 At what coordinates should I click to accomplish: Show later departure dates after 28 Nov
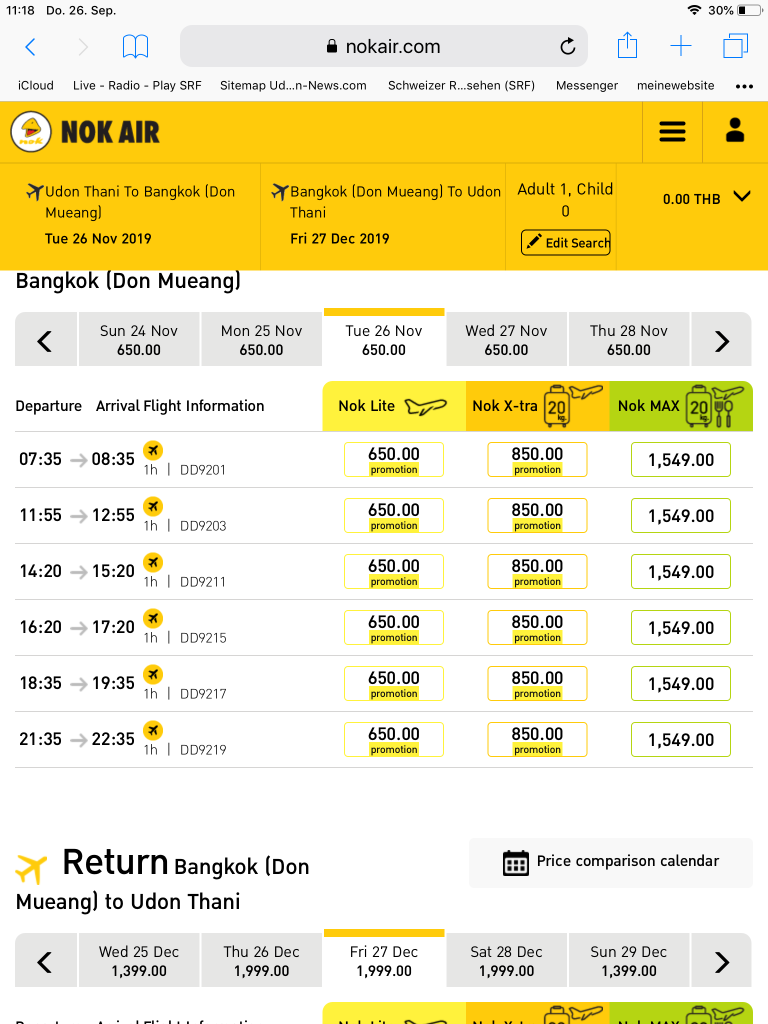722,340
